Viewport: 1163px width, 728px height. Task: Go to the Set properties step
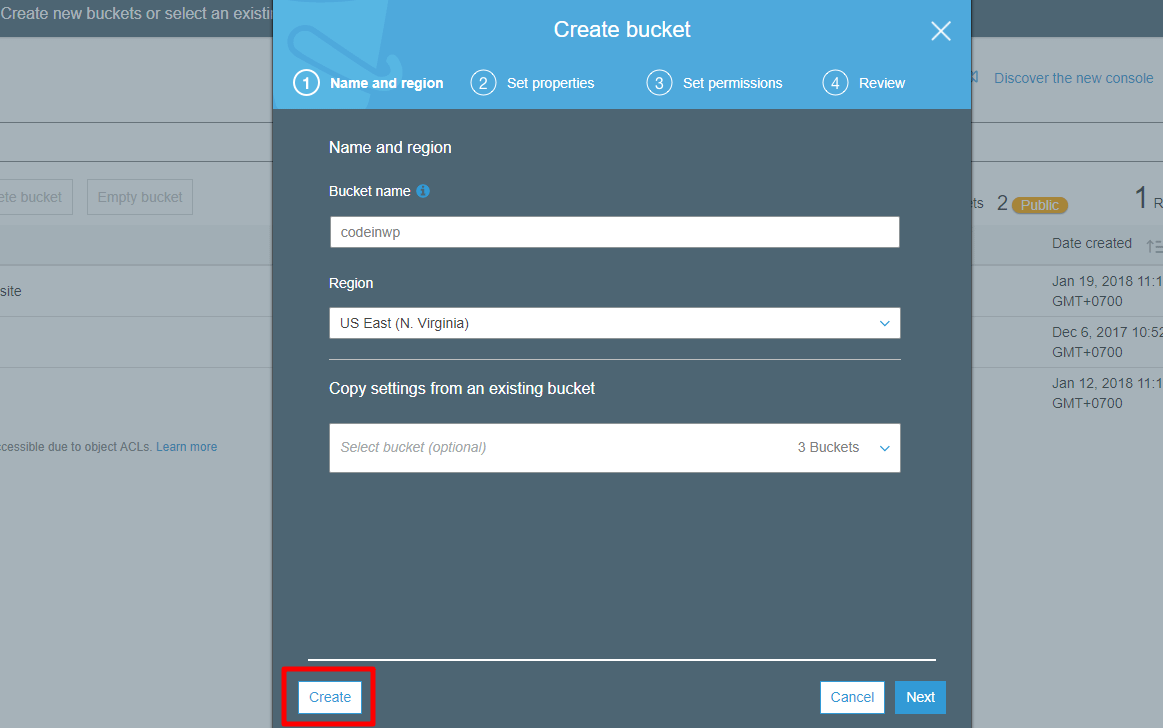550,83
